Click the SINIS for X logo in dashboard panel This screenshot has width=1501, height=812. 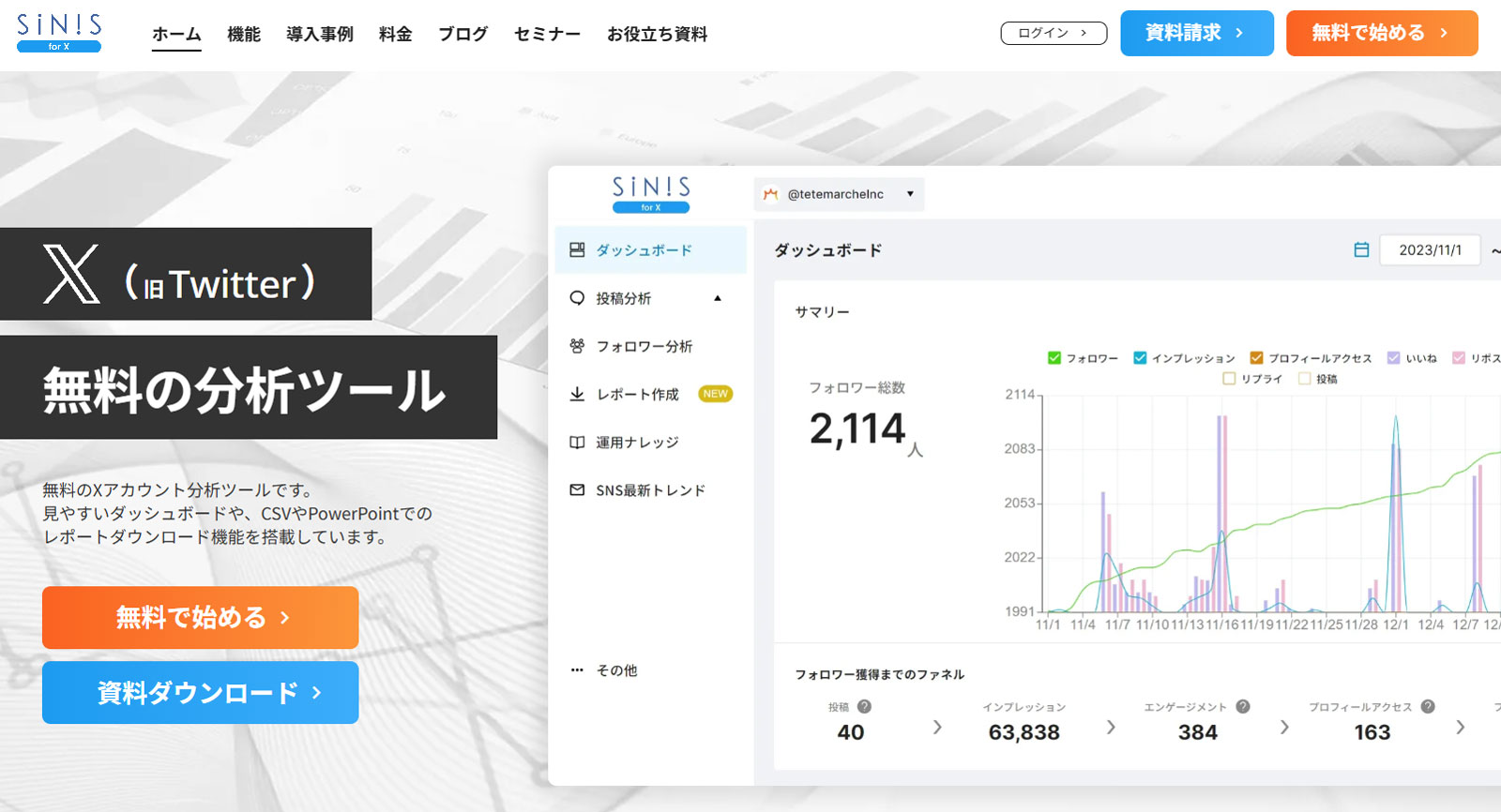click(651, 194)
